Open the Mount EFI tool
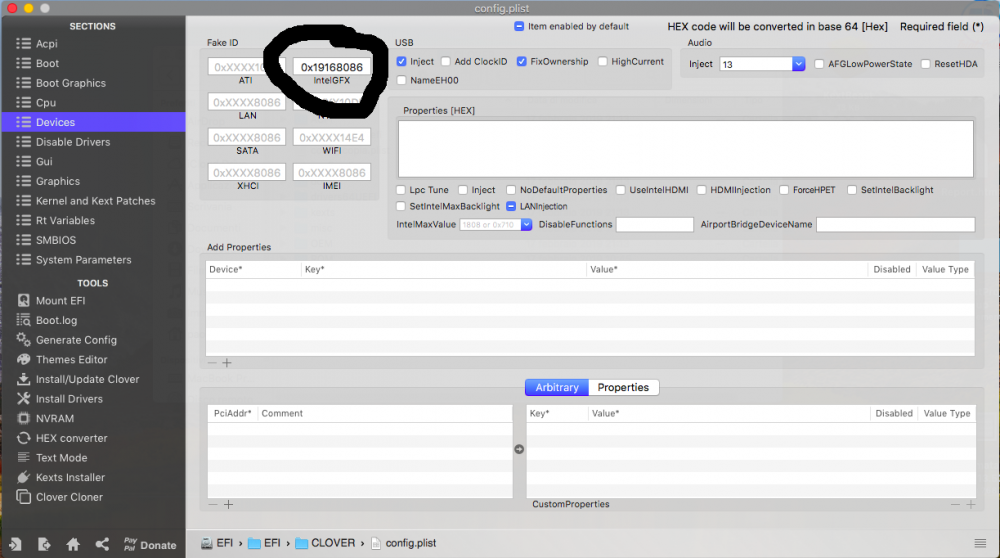This screenshot has width=1000, height=558. click(60, 300)
